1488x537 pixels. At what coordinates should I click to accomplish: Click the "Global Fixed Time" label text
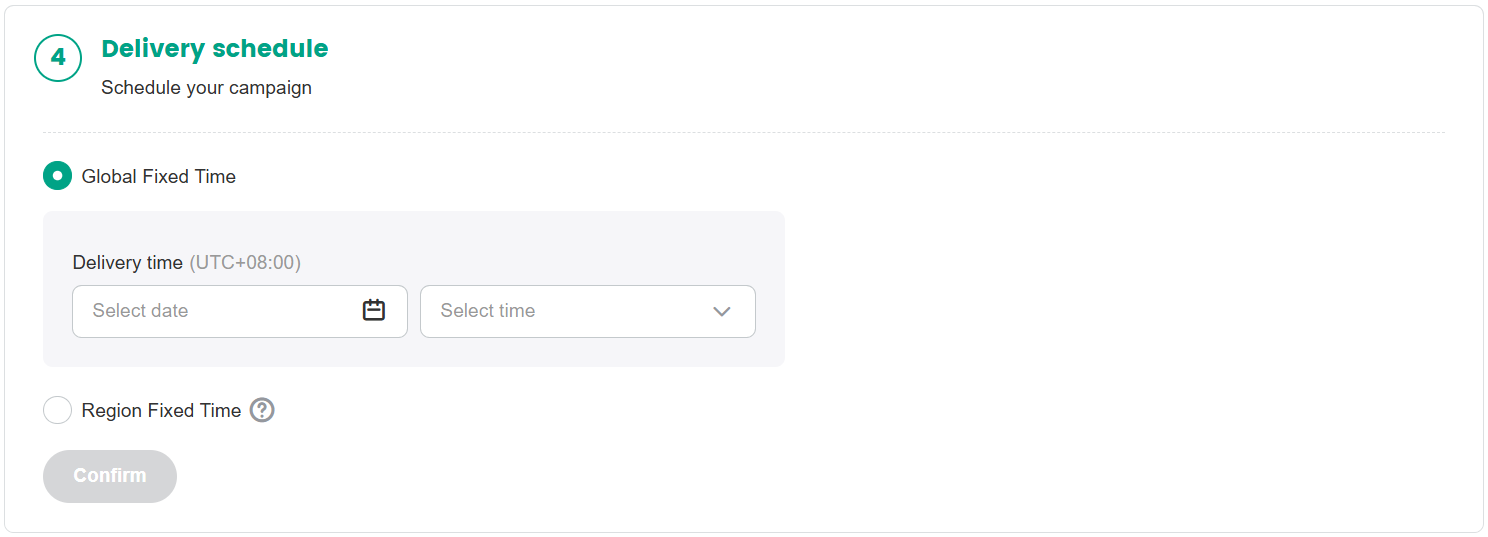(159, 177)
